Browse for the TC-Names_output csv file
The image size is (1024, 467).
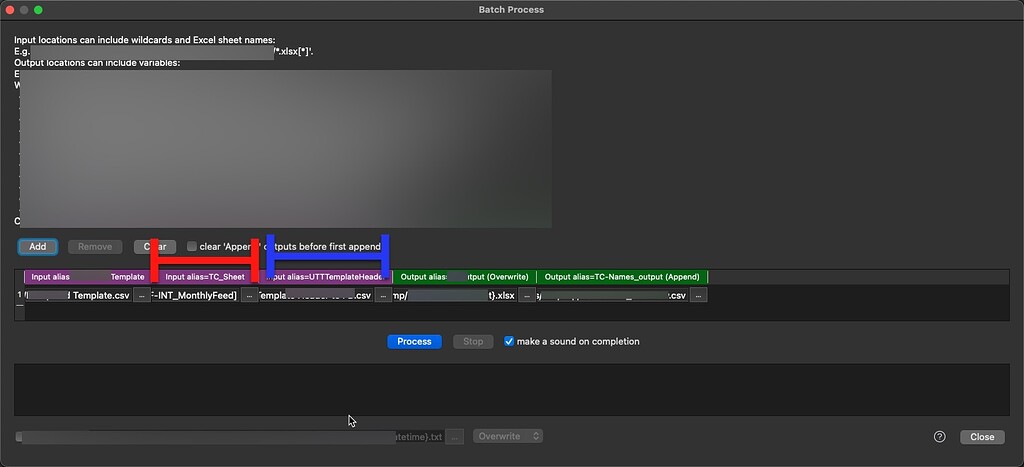point(698,295)
